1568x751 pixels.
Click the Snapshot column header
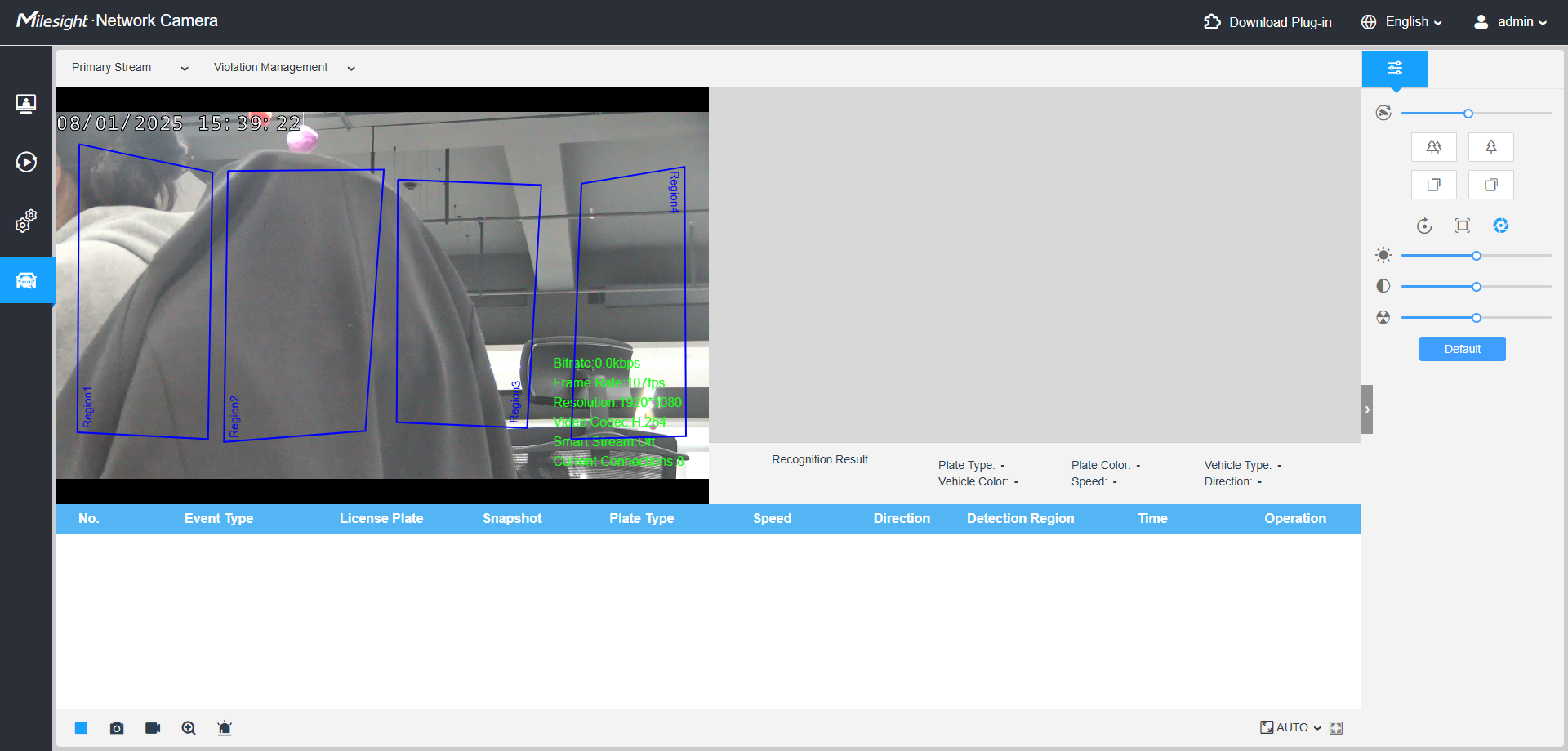pos(512,519)
